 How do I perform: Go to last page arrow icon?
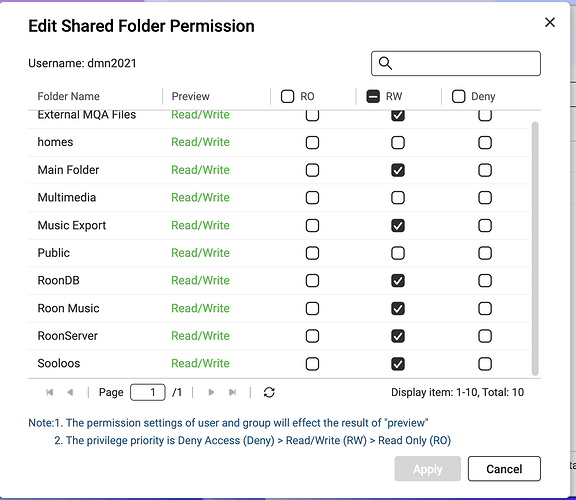232,392
